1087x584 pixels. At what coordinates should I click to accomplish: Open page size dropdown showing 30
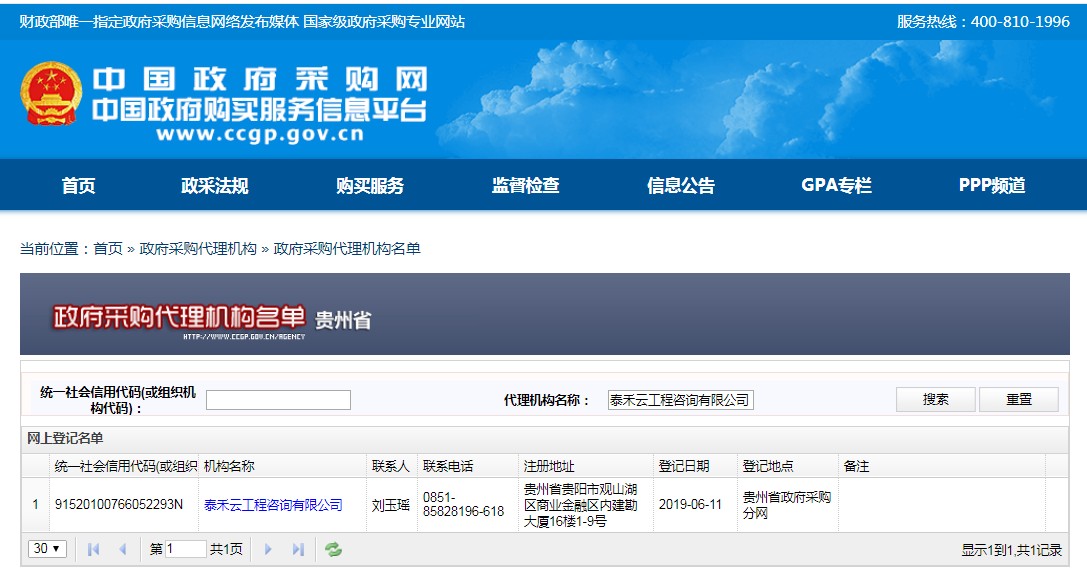point(47,549)
